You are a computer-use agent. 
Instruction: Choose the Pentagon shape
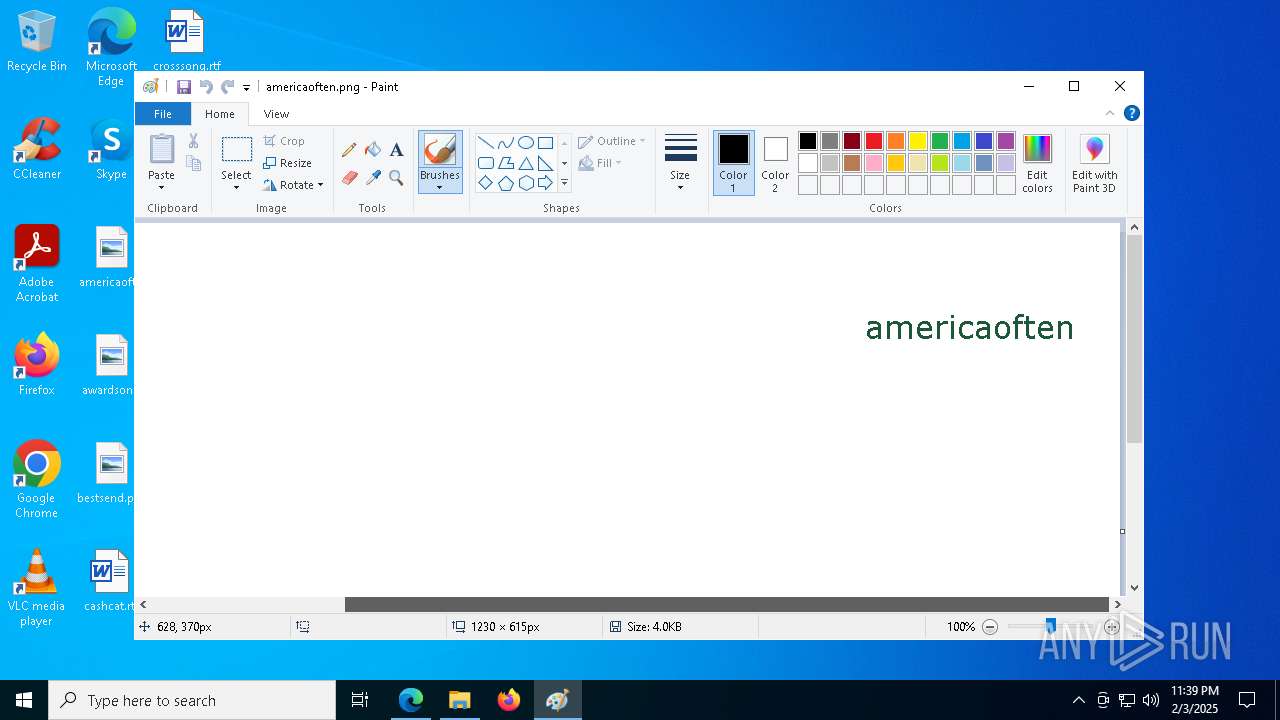coord(505,183)
